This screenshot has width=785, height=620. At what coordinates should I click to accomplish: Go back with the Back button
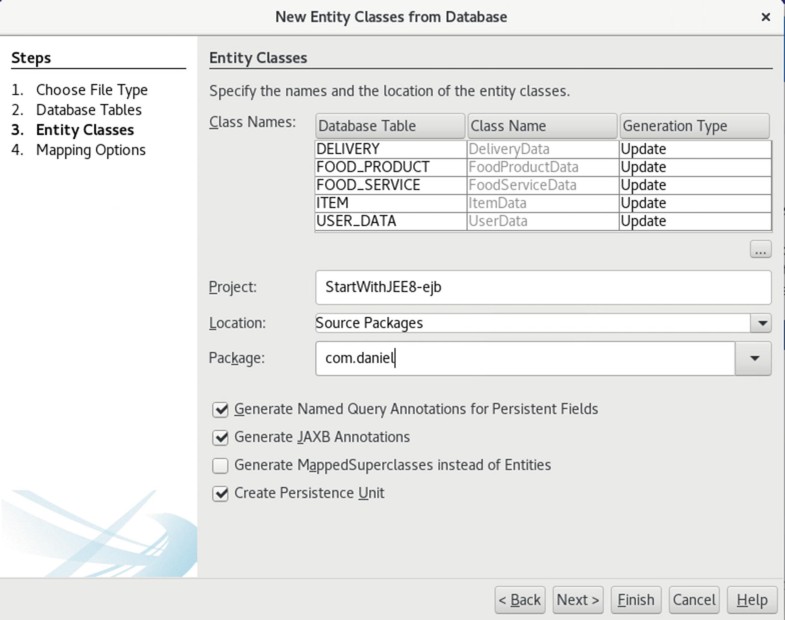520,600
